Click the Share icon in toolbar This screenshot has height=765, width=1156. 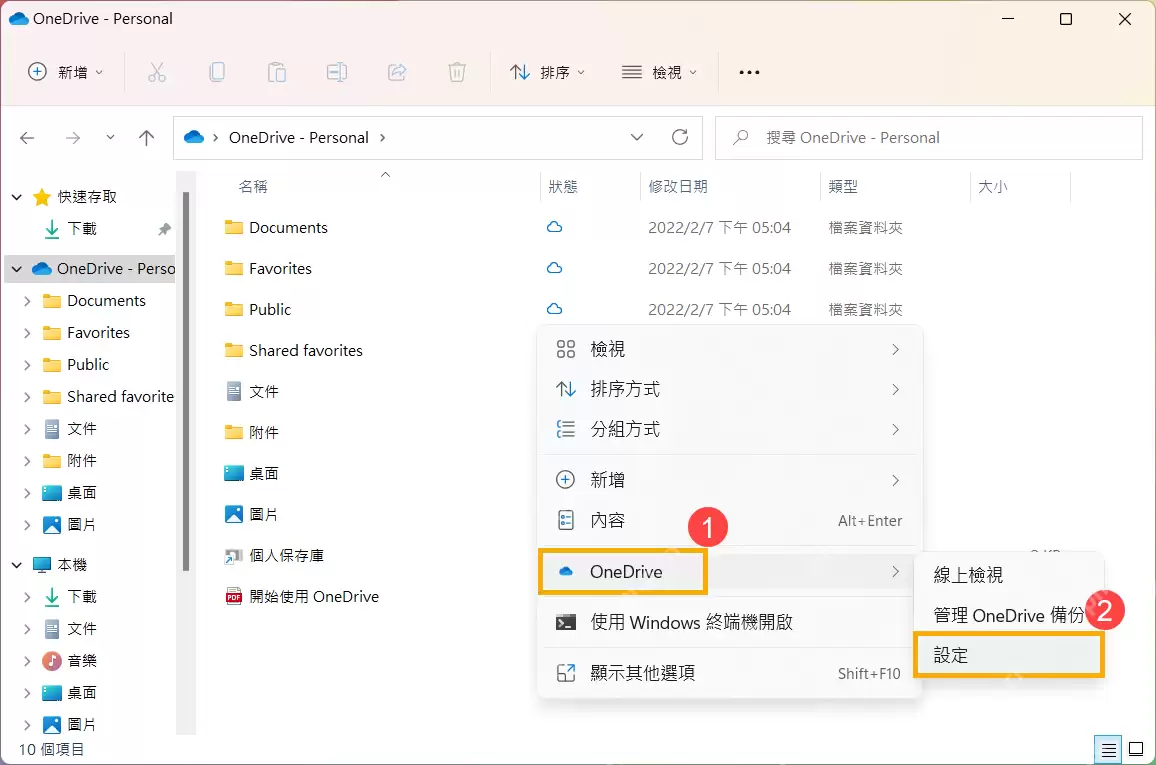pyautogui.click(x=397, y=72)
